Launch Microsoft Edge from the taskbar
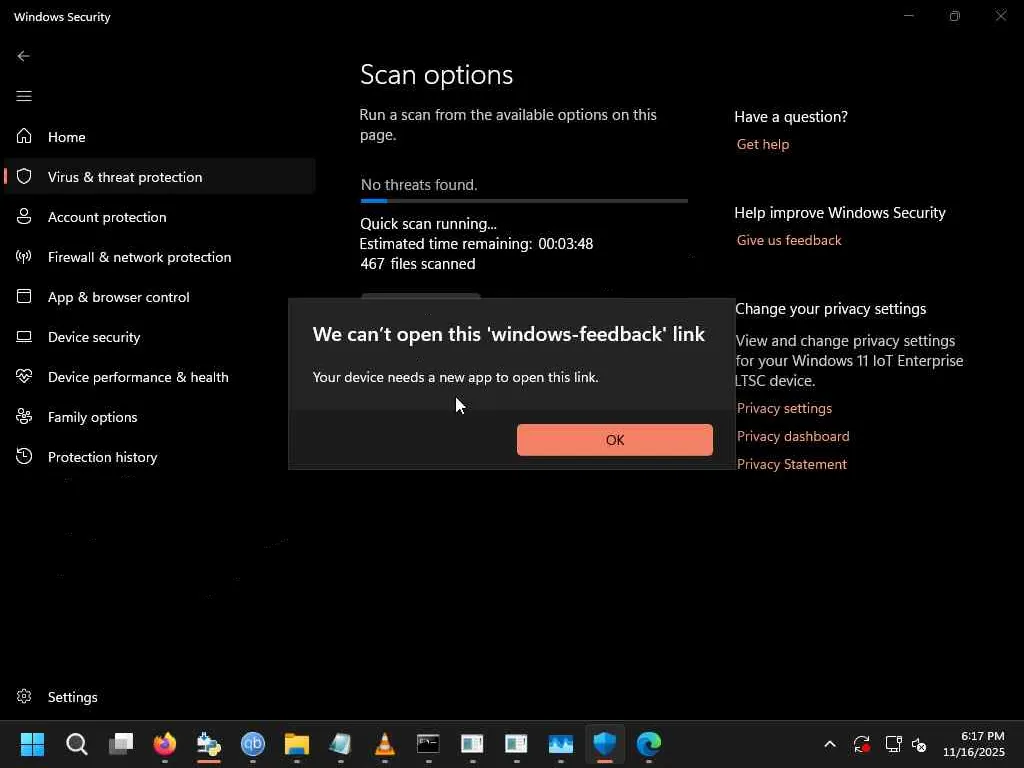 point(648,743)
